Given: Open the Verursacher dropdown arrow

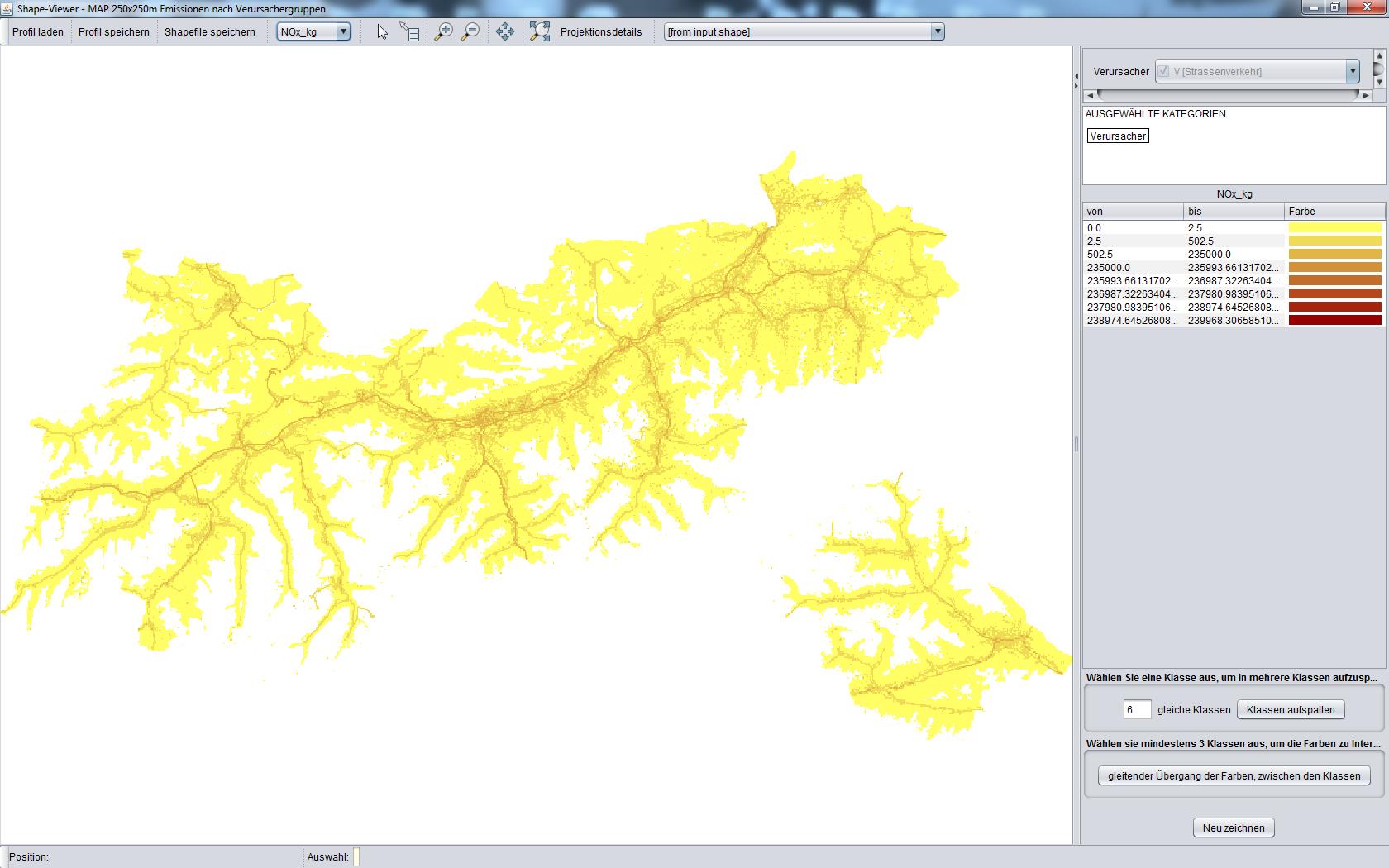Looking at the screenshot, I should click(1353, 71).
